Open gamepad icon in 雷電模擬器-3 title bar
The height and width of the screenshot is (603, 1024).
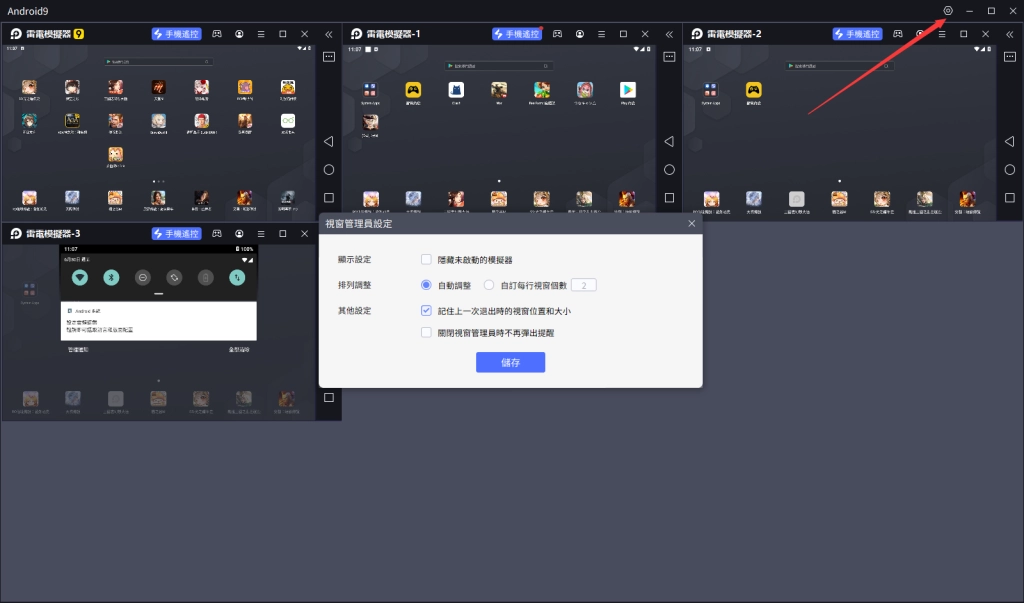[x=217, y=234]
